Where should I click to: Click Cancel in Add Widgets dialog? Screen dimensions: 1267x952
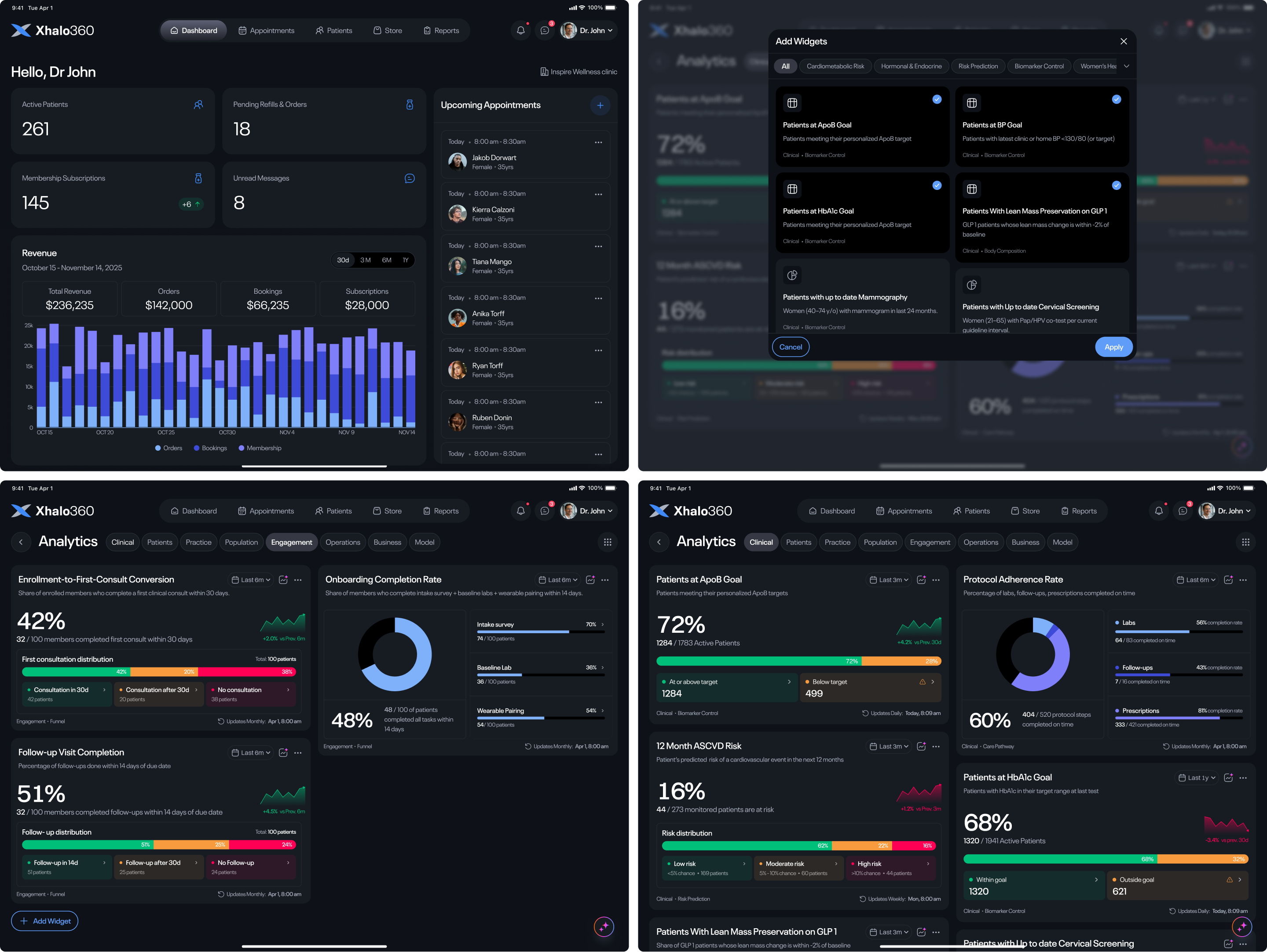coord(791,347)
